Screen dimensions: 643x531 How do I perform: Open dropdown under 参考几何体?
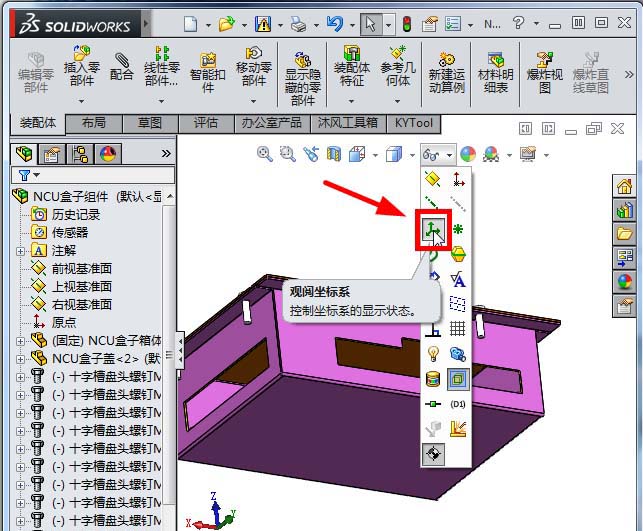397,101
